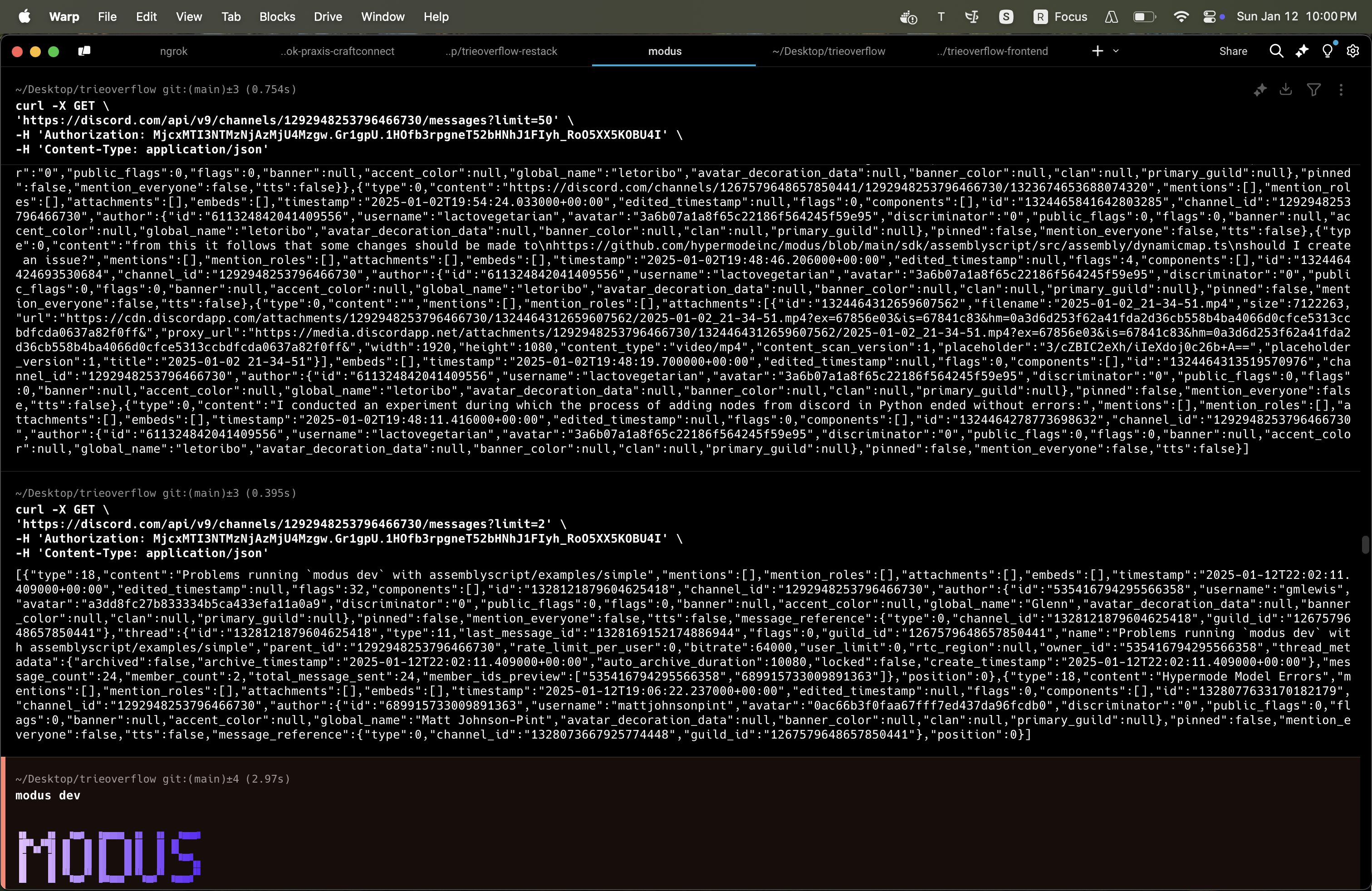Open Warp settings gear icon
The width and height of the screenshot is (1372, 891).
pos(1353,51)
